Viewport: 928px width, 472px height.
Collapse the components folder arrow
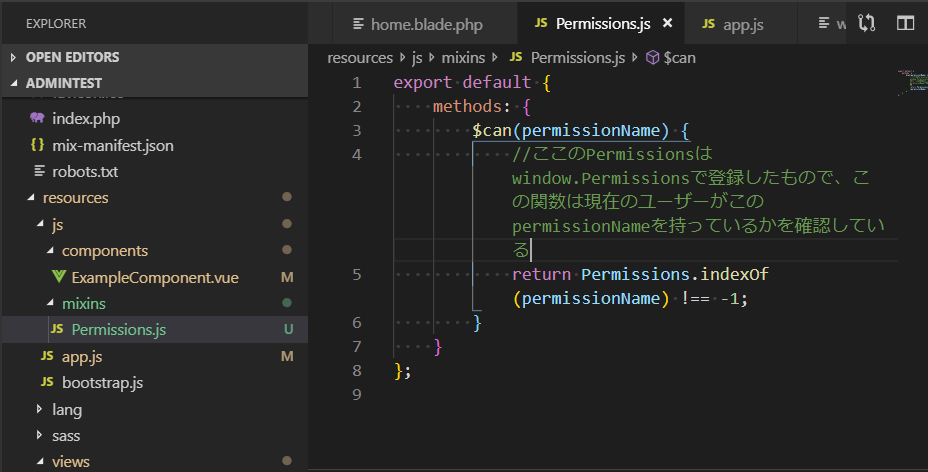(x=50, y=250)
